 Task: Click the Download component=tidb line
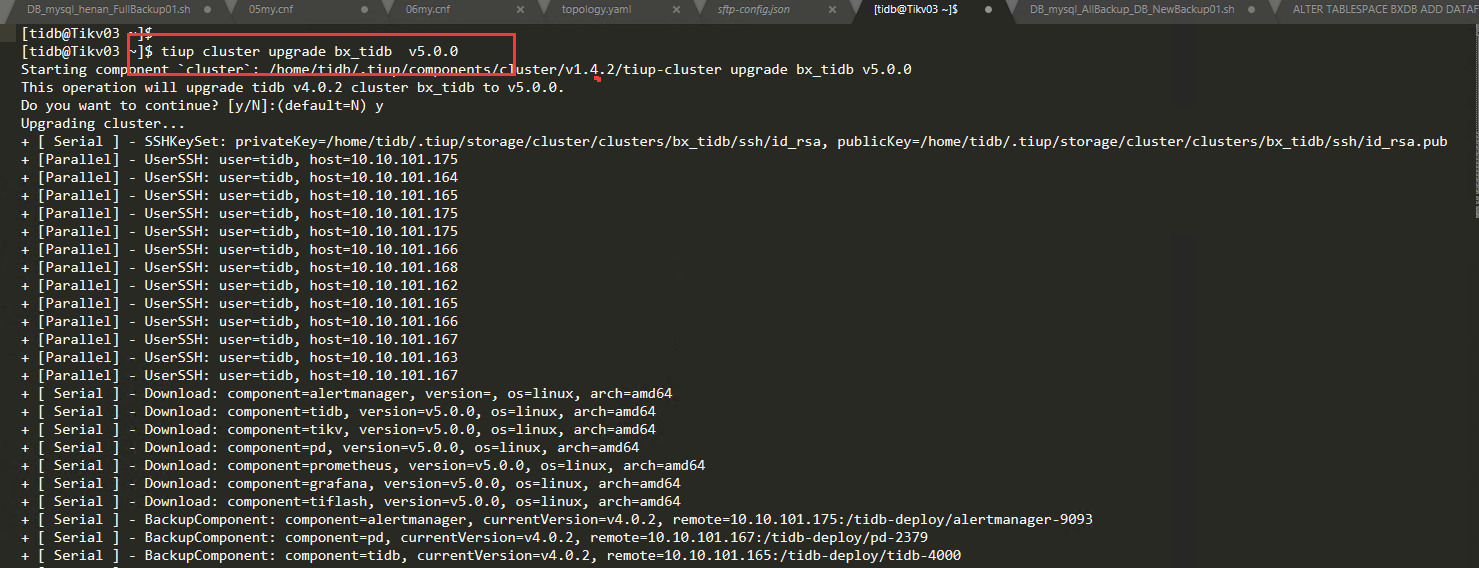pos(338,411)
